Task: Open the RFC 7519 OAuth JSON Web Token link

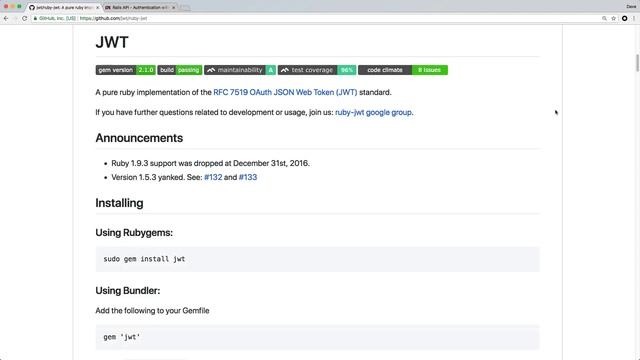Action: pyautogui.click(x=285, y=92)
